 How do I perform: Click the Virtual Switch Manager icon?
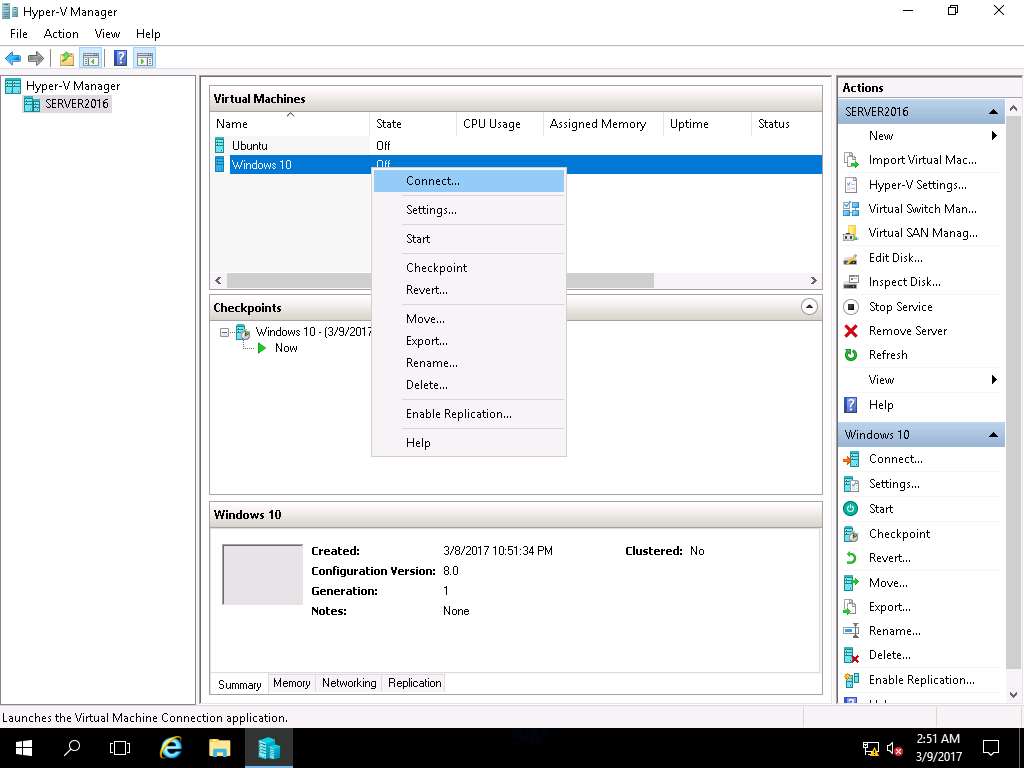851,209
